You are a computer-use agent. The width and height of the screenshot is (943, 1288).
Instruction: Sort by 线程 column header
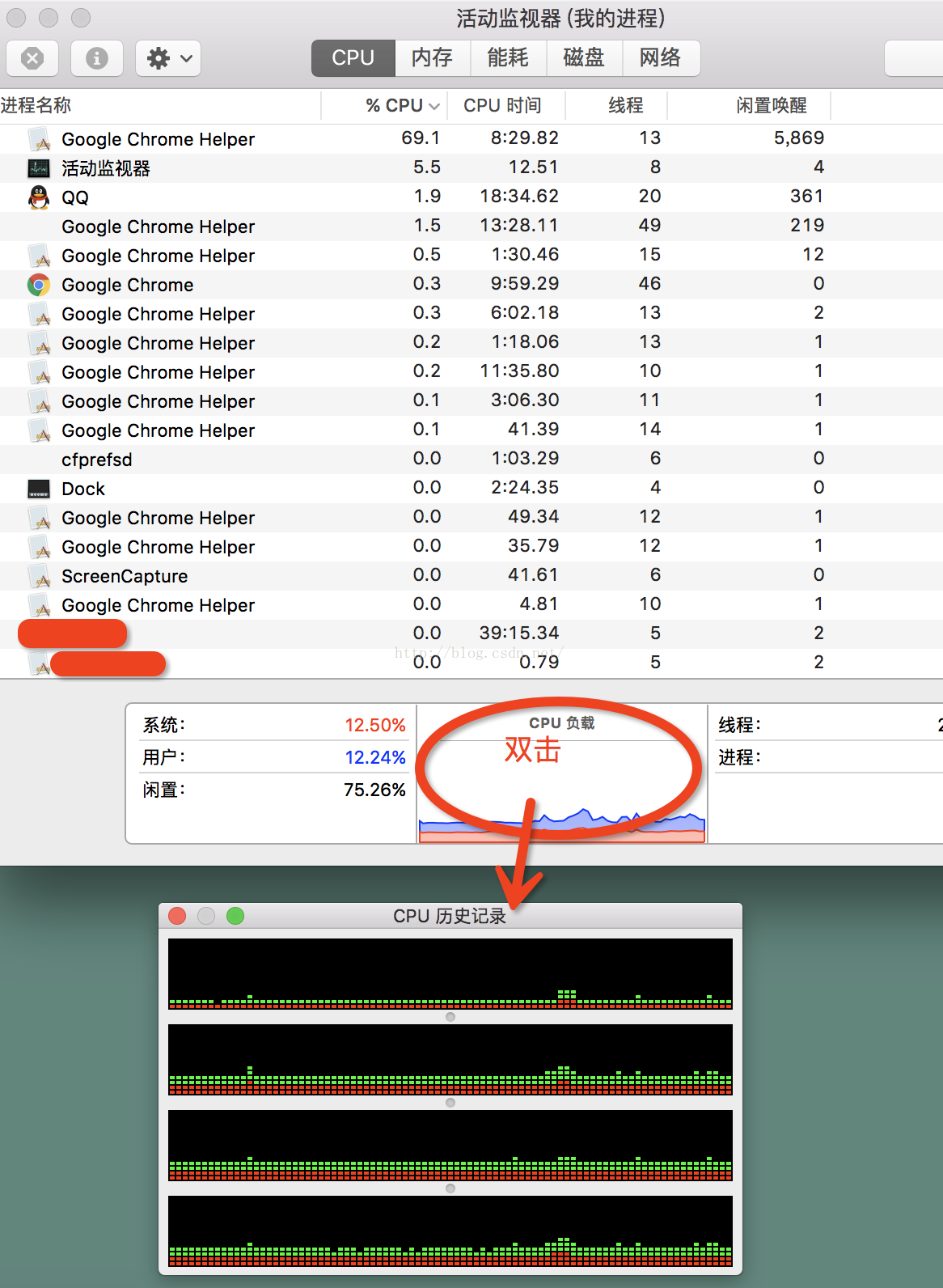616,106
